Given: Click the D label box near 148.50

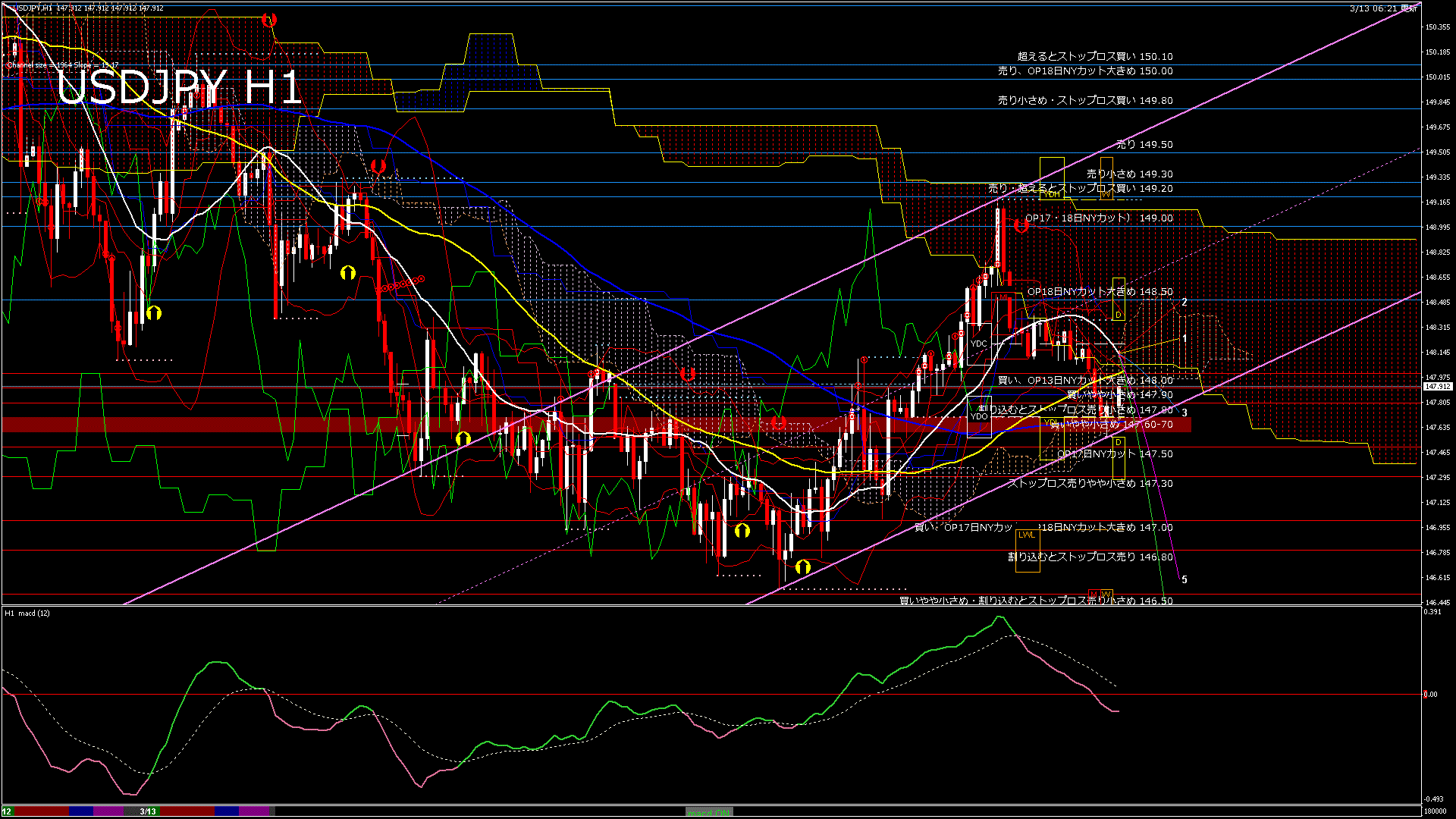Looking at the screenshot, I should point(1118,314).
